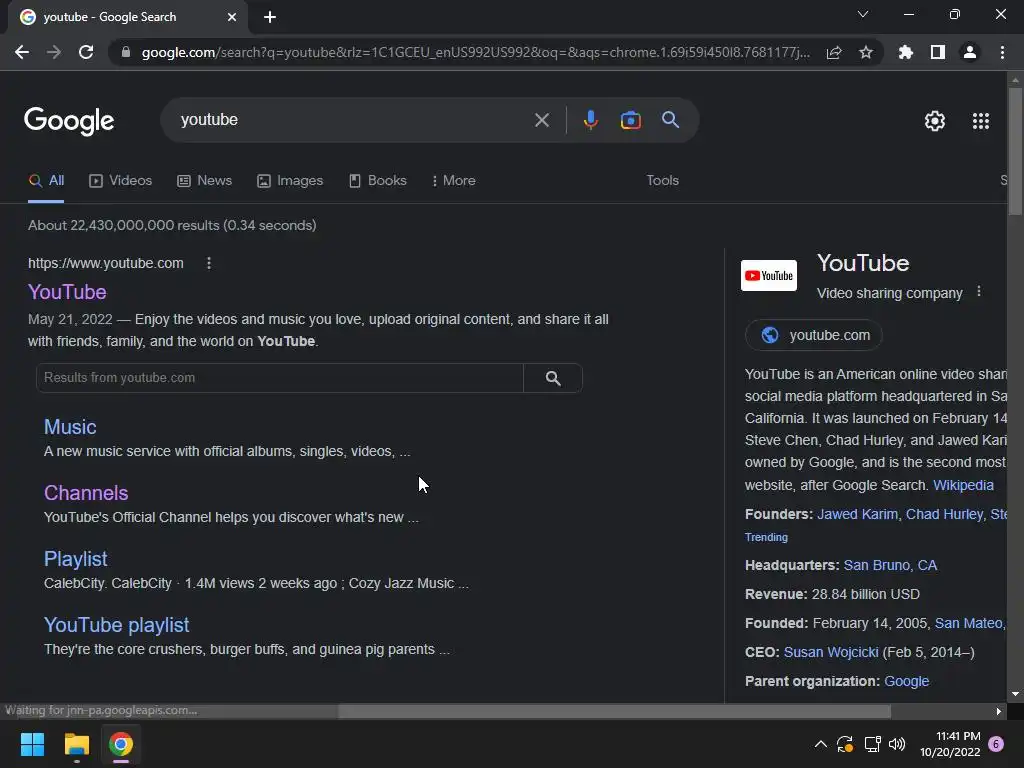This screenshot has height=768, width=1024.
Task: Switch to the Images tab
Action: pyautogui.click(x=290, y=181)
